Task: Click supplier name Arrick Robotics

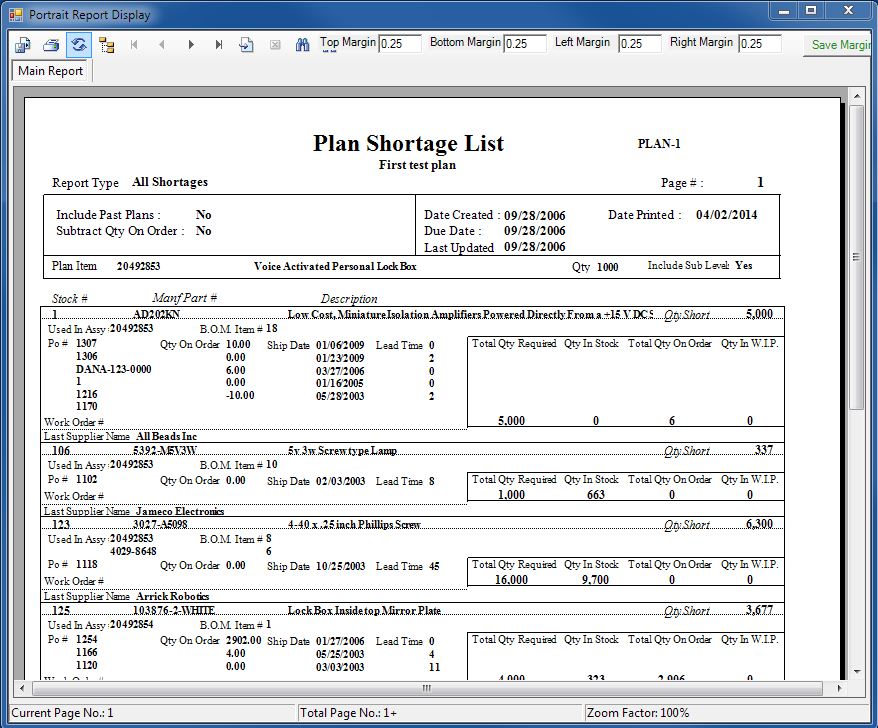Action: (x=172, y=596)
